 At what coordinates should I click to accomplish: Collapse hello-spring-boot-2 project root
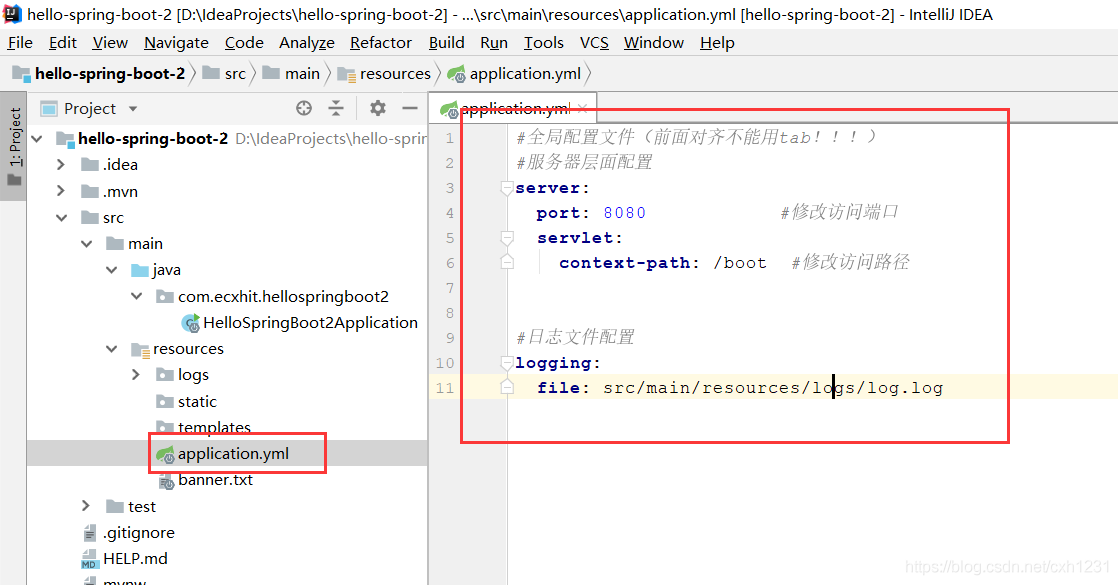pos(38,138)
